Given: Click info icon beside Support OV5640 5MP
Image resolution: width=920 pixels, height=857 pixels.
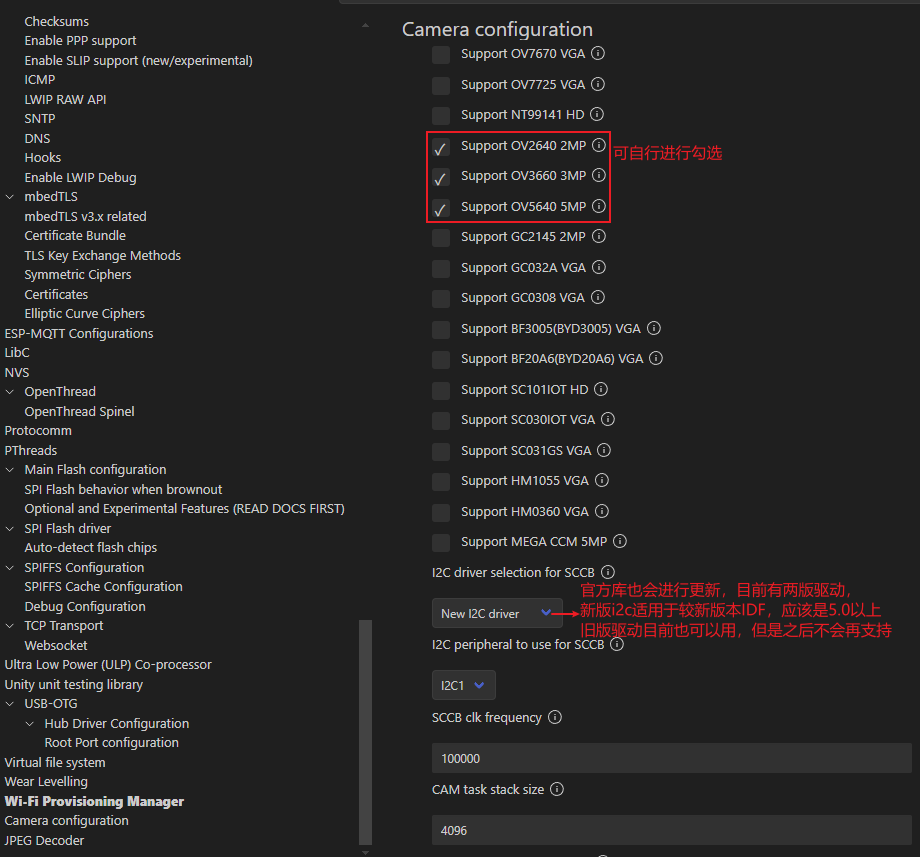Looking at the screenshot, I should (x=598, y=206).
